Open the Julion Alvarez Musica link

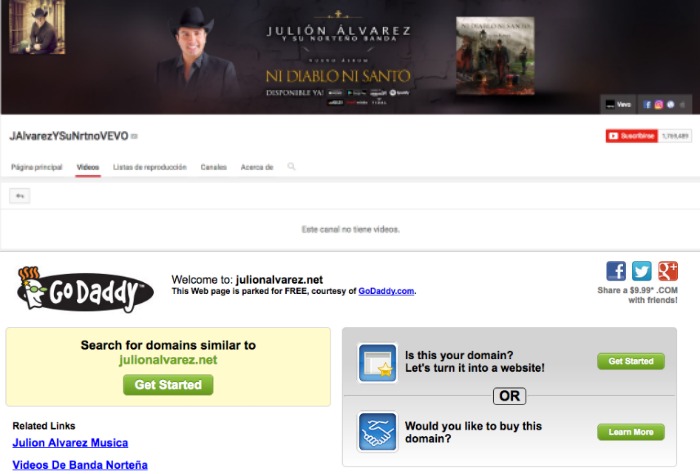70,443
